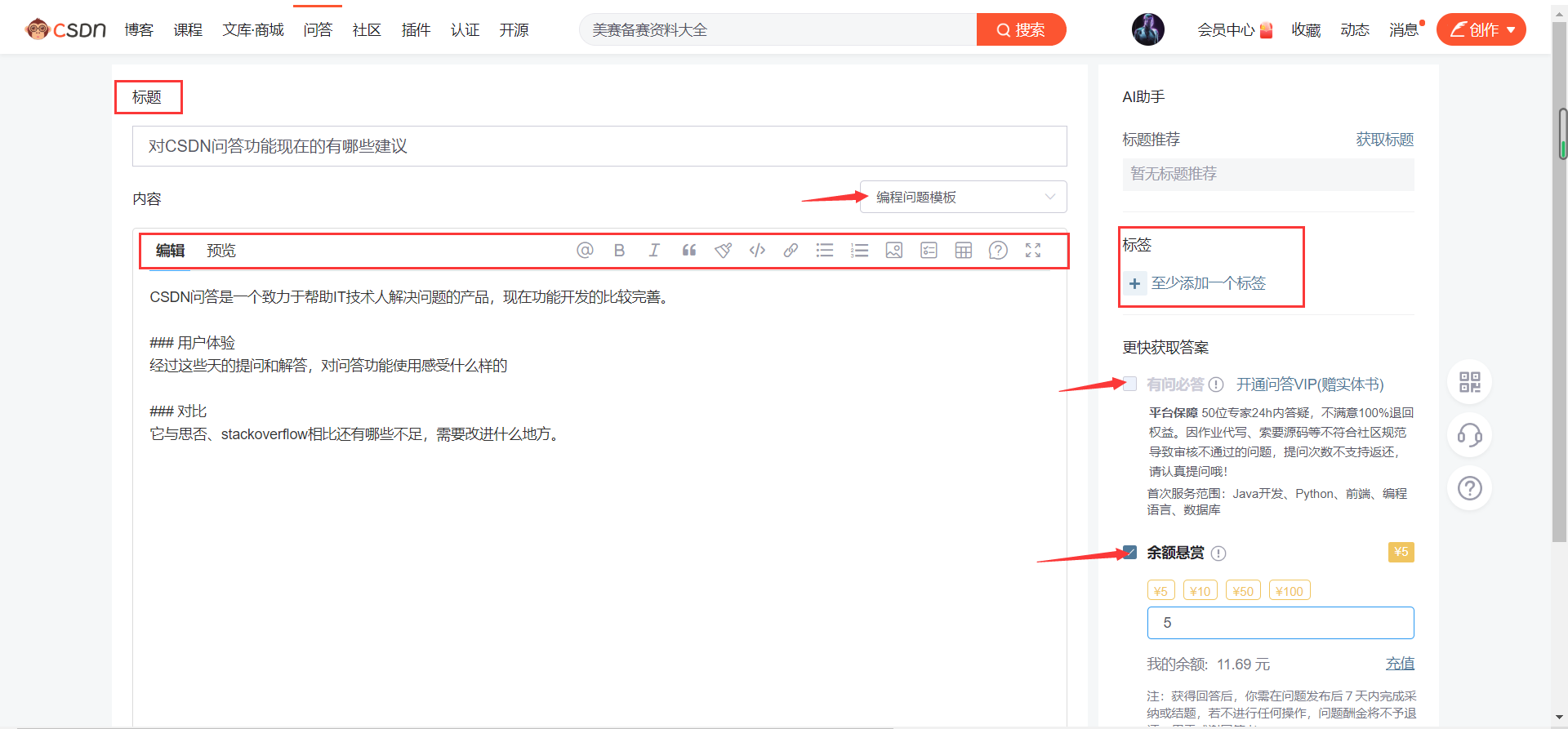Click 至少添加一个标签 to add tag

1209,283
